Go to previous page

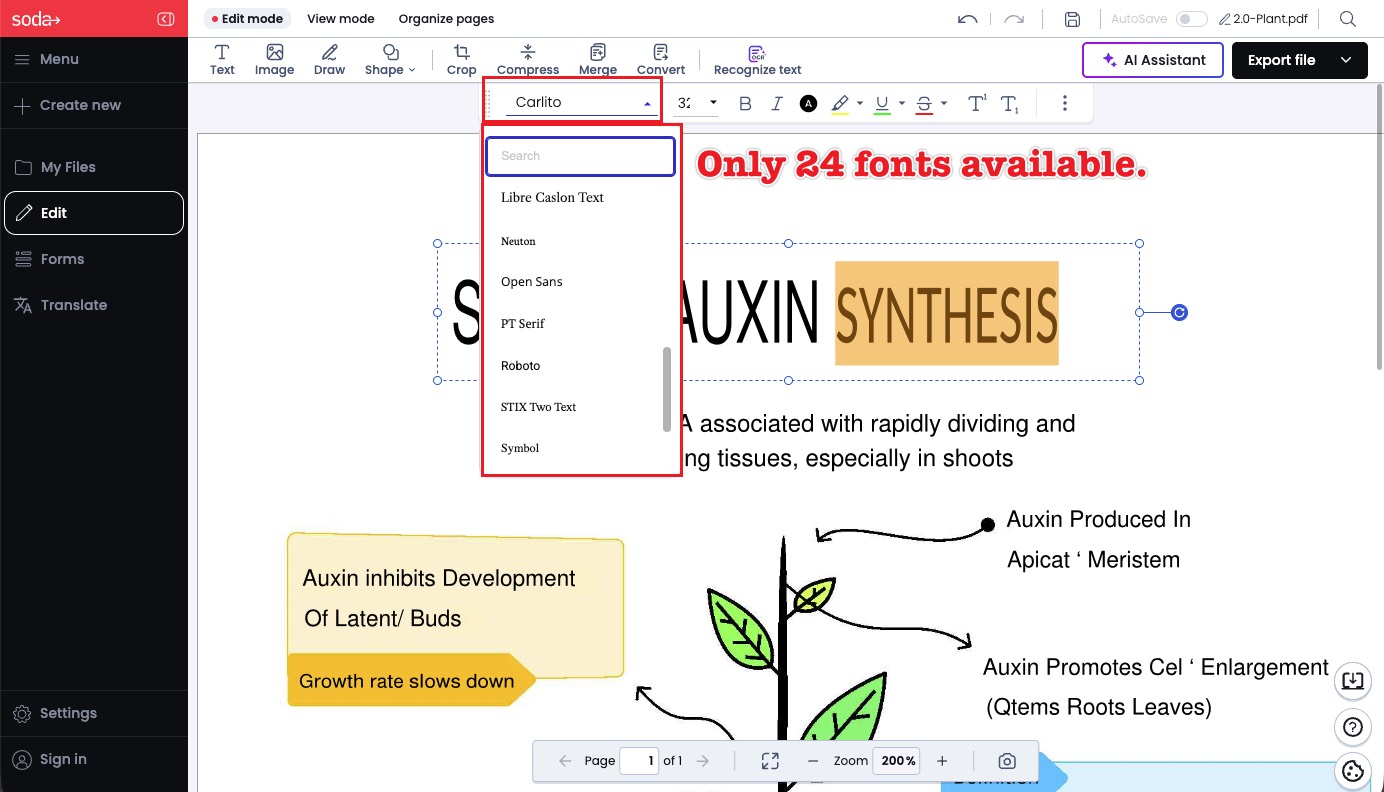pyautogui.click(x=565, y=761)
